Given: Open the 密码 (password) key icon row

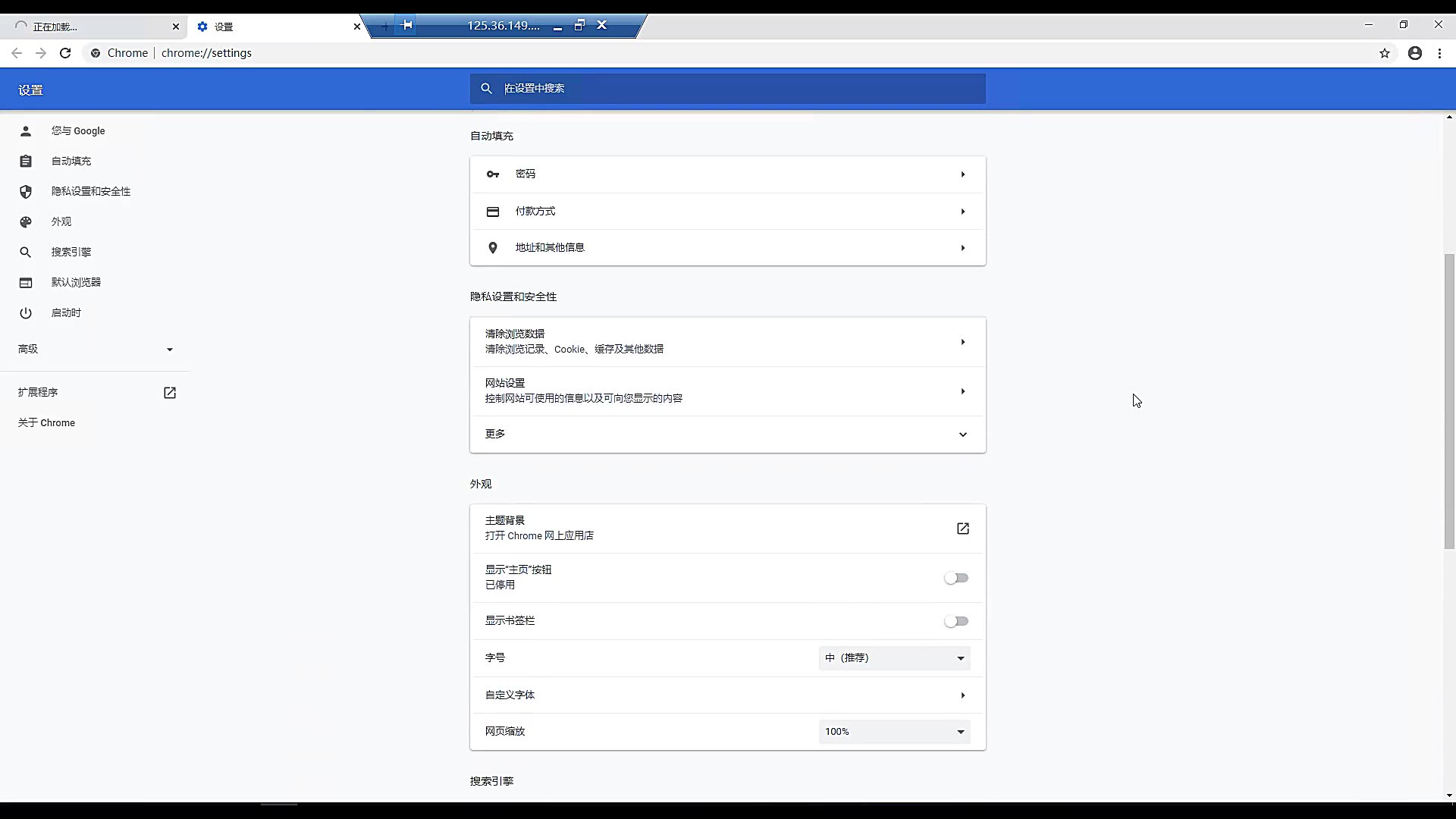Looking at the screenshot, I should click(x=492, y=174).
